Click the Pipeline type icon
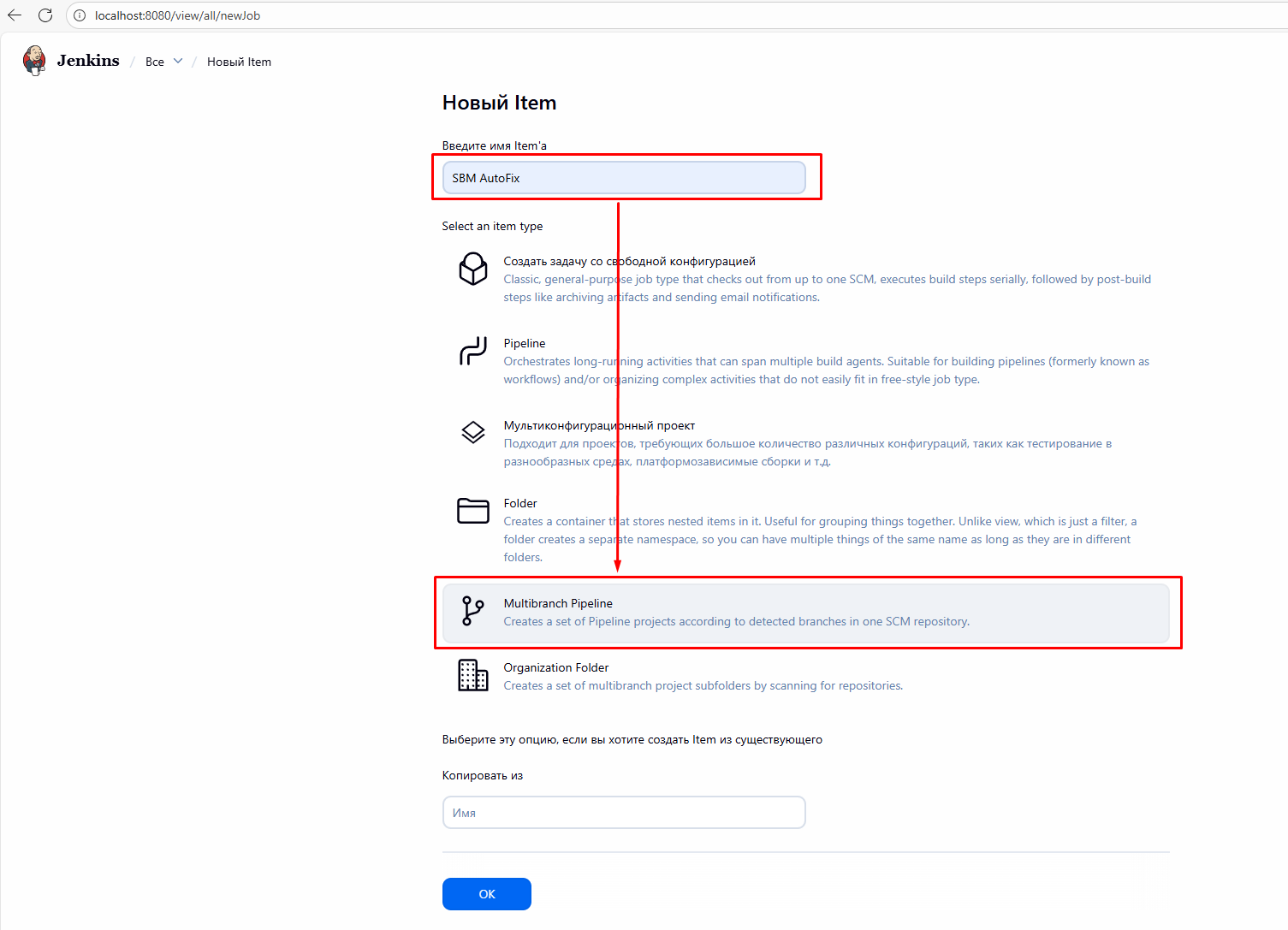 pos(473,351)
